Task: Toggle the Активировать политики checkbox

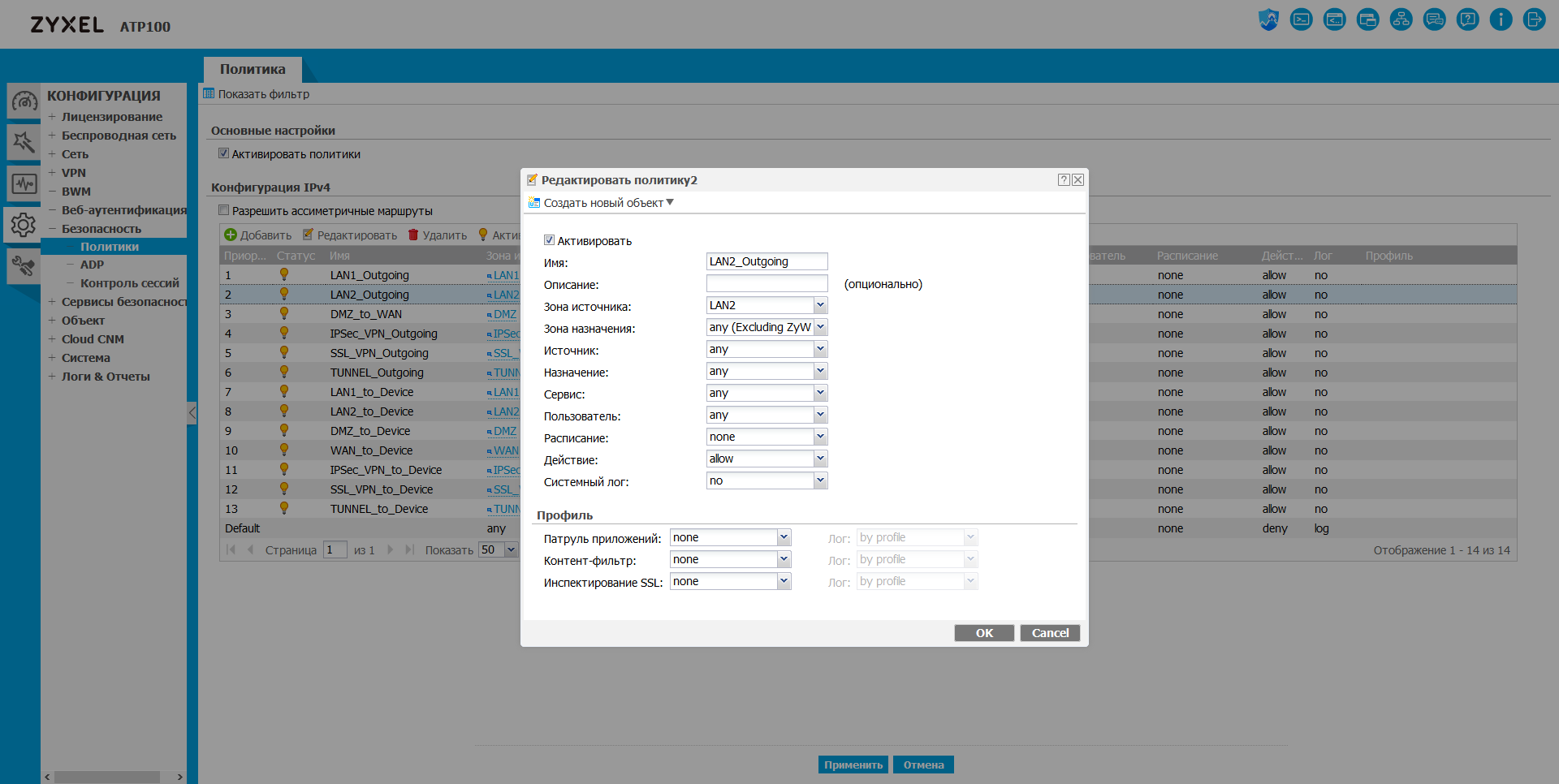Action: (x=224, y=153)
